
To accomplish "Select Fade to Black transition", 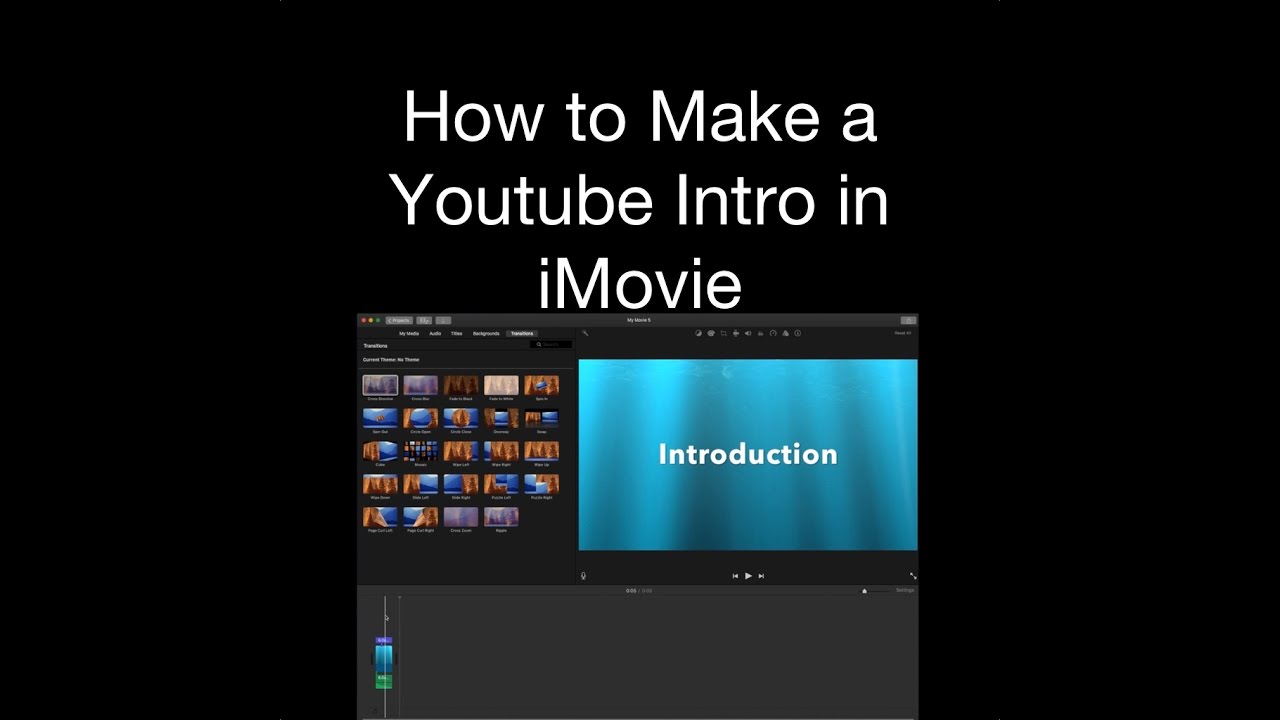I will pos(461,385).
